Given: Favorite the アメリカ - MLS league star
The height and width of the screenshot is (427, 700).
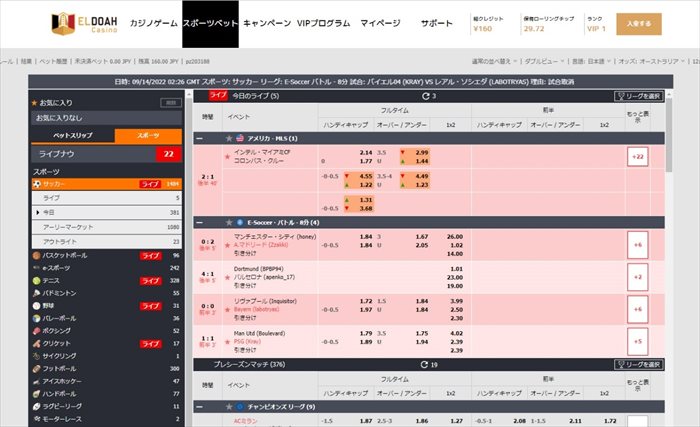Looking at the screenshot, I should pyautogui.click(x=229, y=138).
